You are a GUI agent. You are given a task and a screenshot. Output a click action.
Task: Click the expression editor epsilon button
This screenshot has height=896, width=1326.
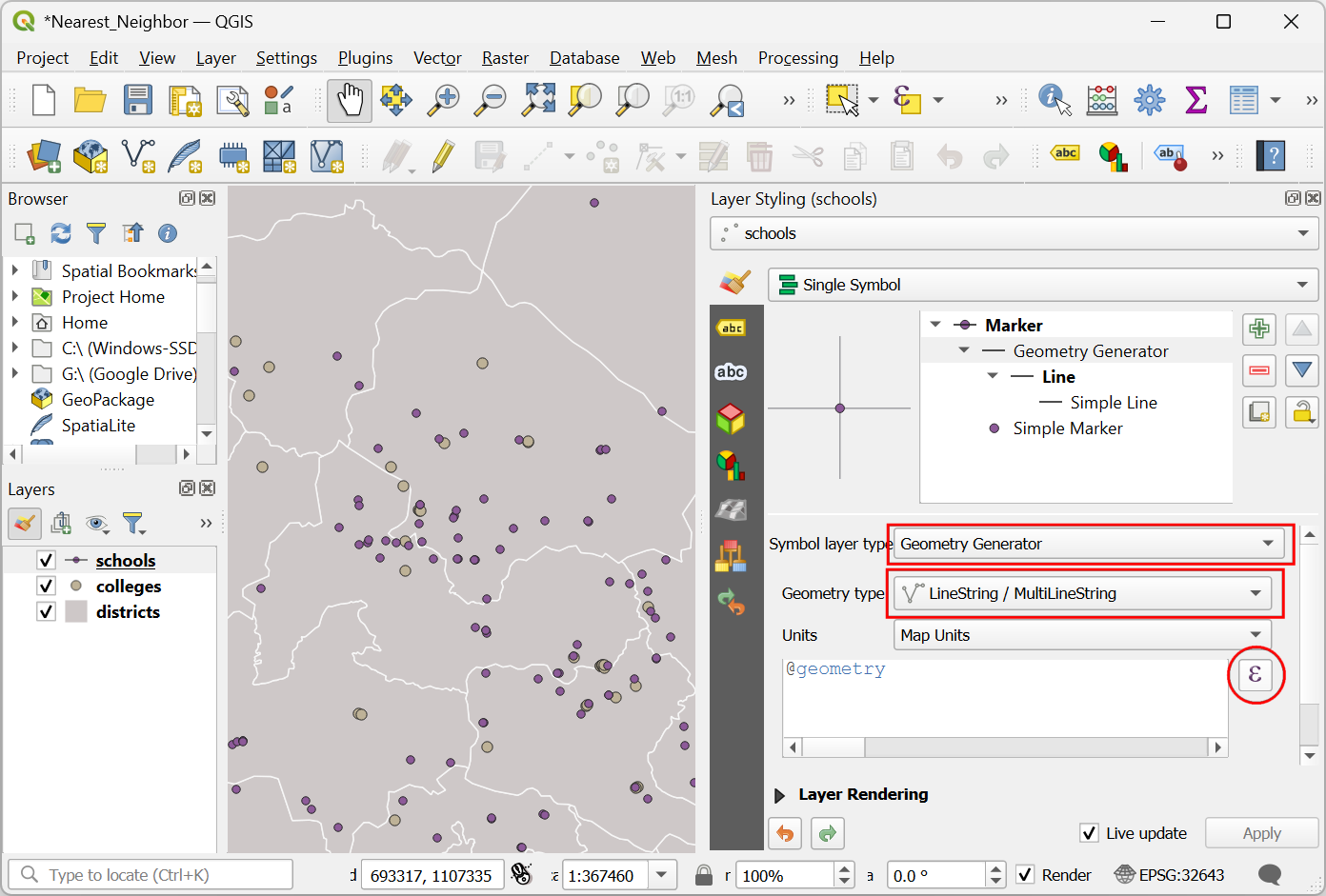1255,675
